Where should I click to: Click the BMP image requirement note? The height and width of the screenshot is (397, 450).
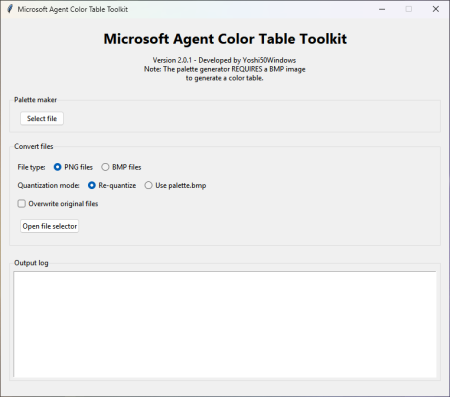[224, 74]
